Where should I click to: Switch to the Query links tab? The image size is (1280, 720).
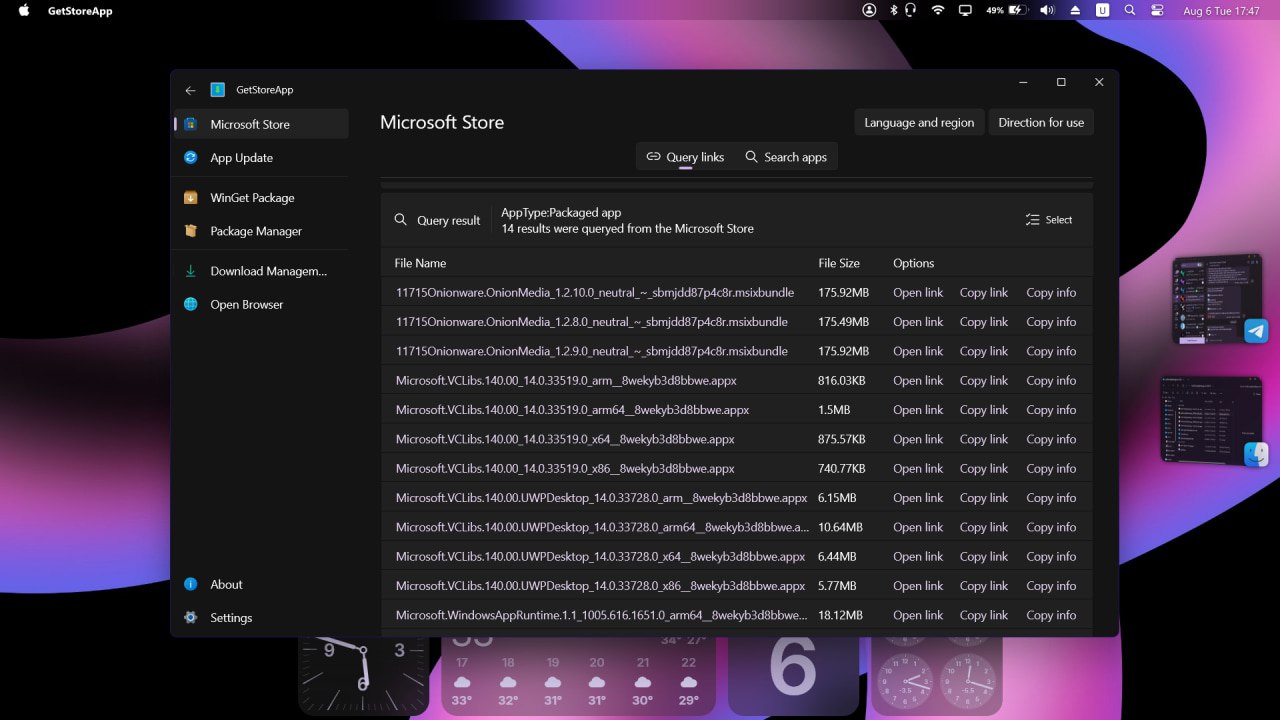(686, 157)
